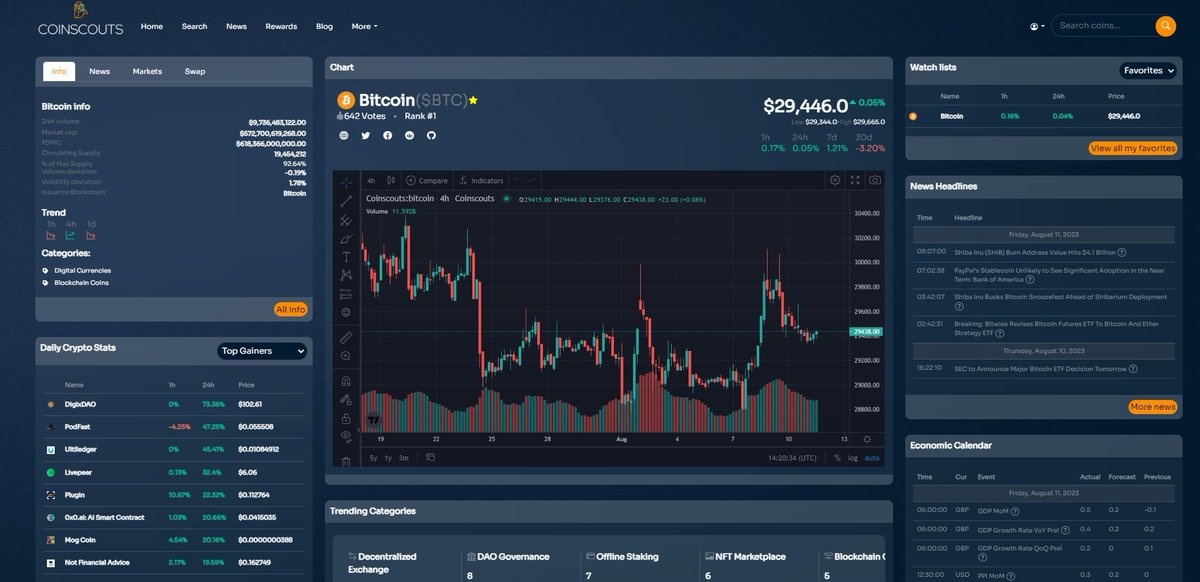Open Bitcoin's website globe icon

344,135
